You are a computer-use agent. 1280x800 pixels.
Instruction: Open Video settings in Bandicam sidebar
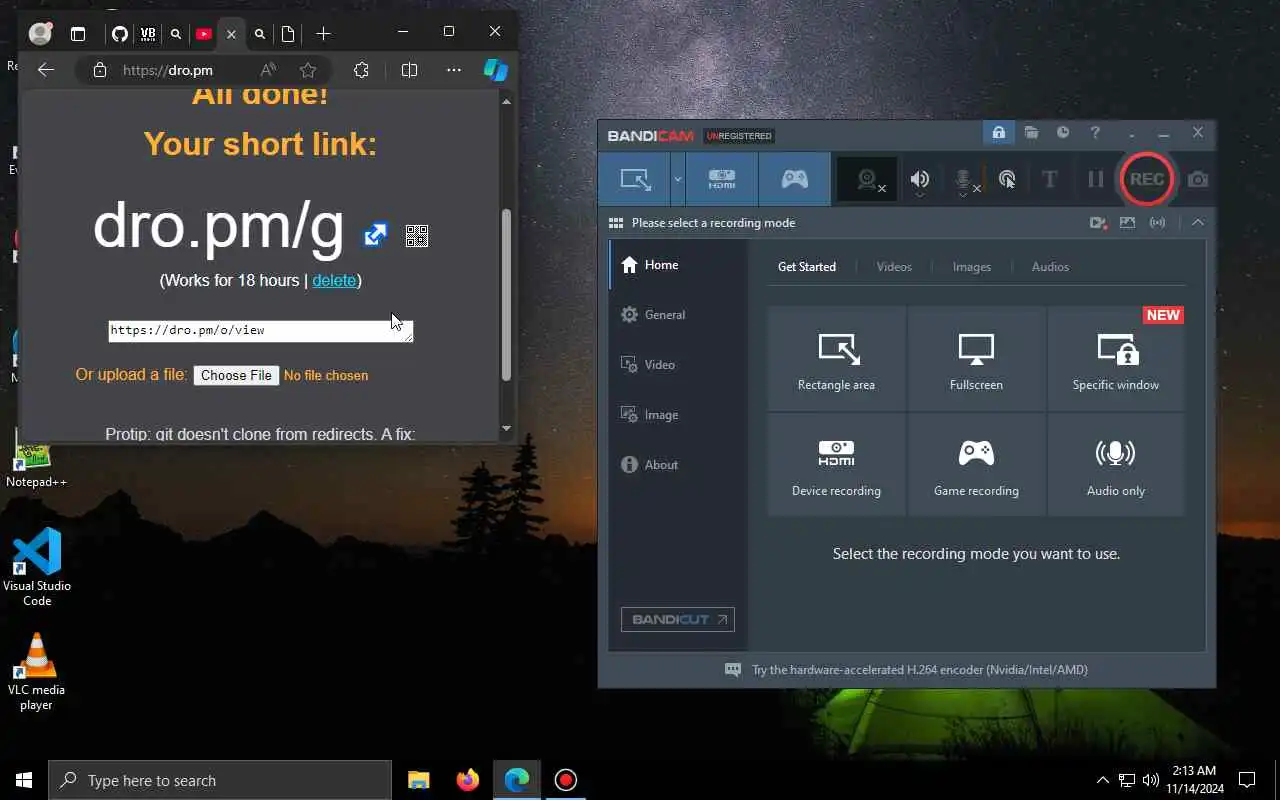point(678,365)
